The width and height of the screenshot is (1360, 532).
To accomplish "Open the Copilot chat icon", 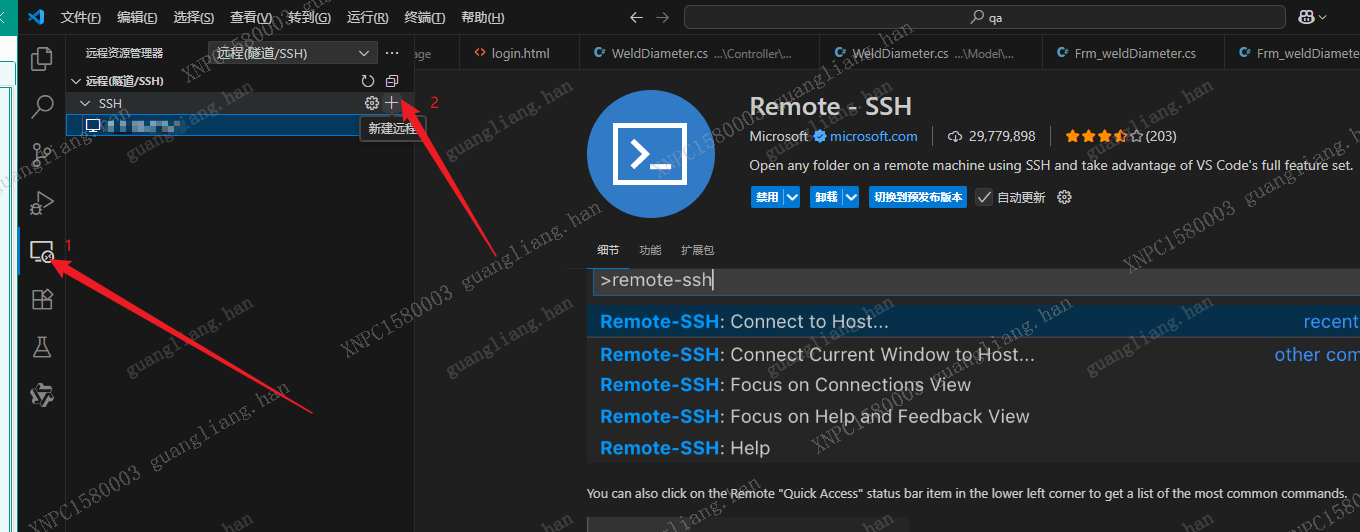I will [x=1306, y=17].
